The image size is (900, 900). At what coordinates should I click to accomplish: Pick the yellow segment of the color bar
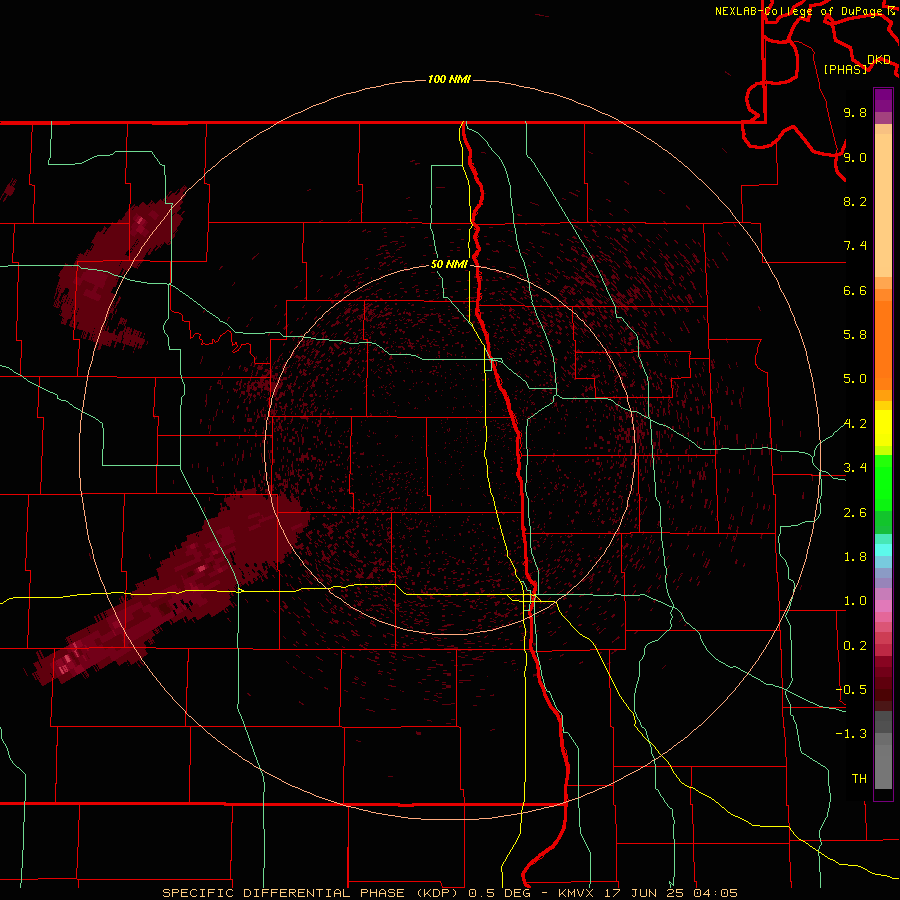(x=883, y=428)
